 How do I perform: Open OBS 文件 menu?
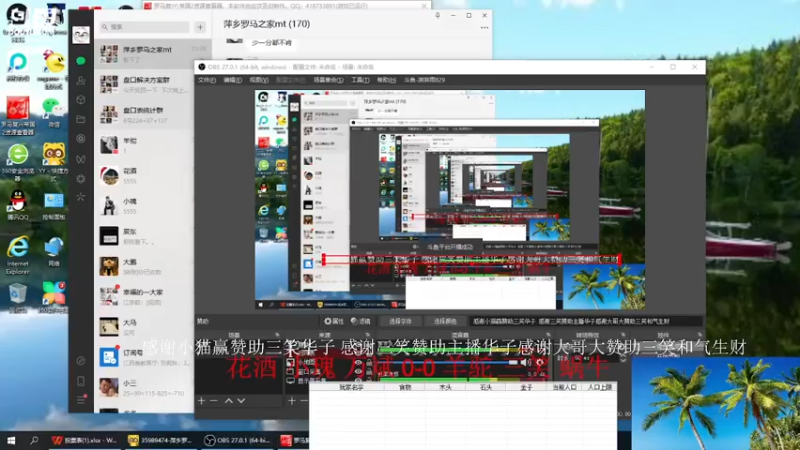206,80
